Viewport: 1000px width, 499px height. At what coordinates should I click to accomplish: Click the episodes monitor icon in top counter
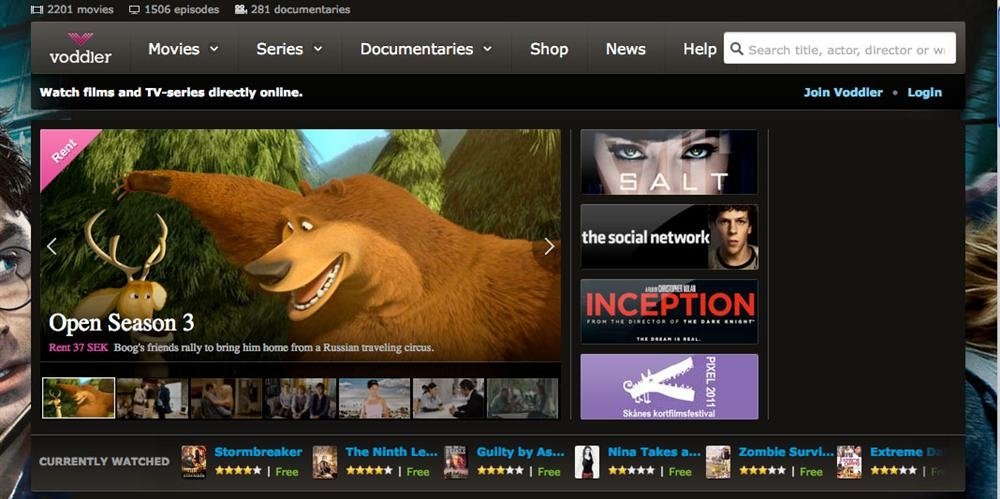(x=135, y=10)
